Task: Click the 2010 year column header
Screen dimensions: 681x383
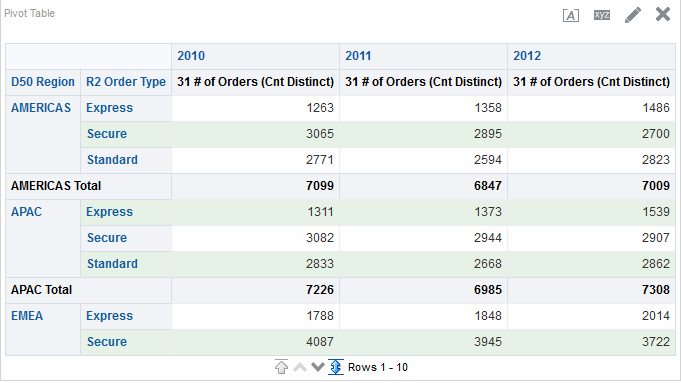Action: pos(191,56)
